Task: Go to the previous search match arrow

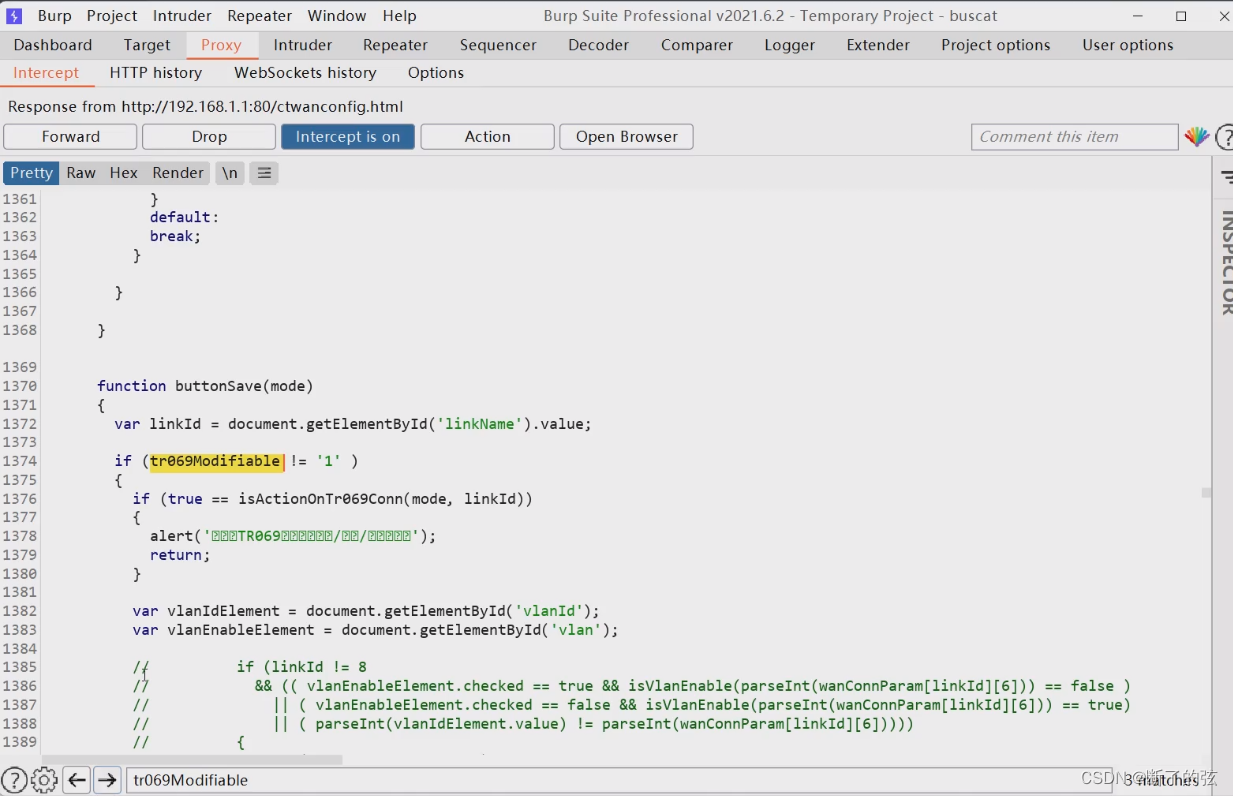Action: coord(77,780)
